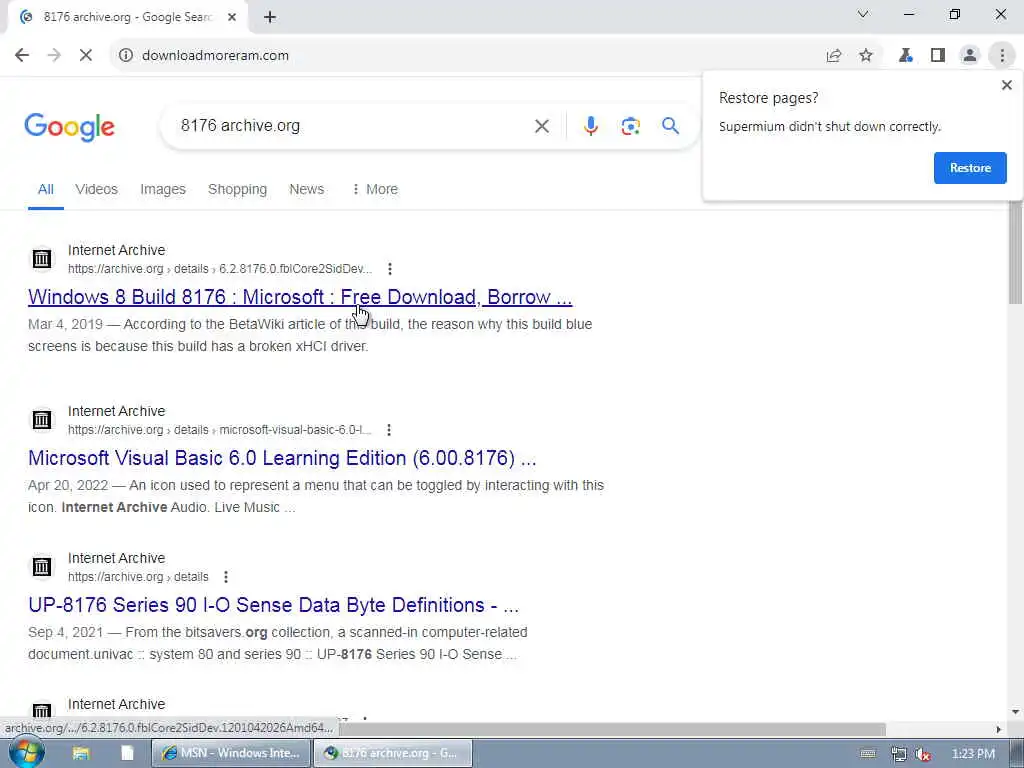
Task: Open the side panel icon
Action: click(938, 56)
